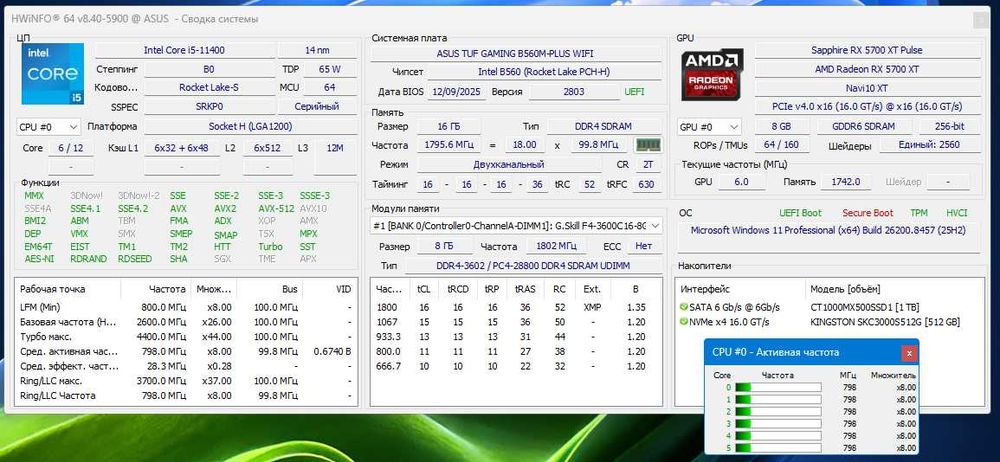Click the 6x32 + 6x48 L1 cache field
Image resolution: width=1000 pixels, height=462 pixels.
pyautogui.click(x=182, y=147)
